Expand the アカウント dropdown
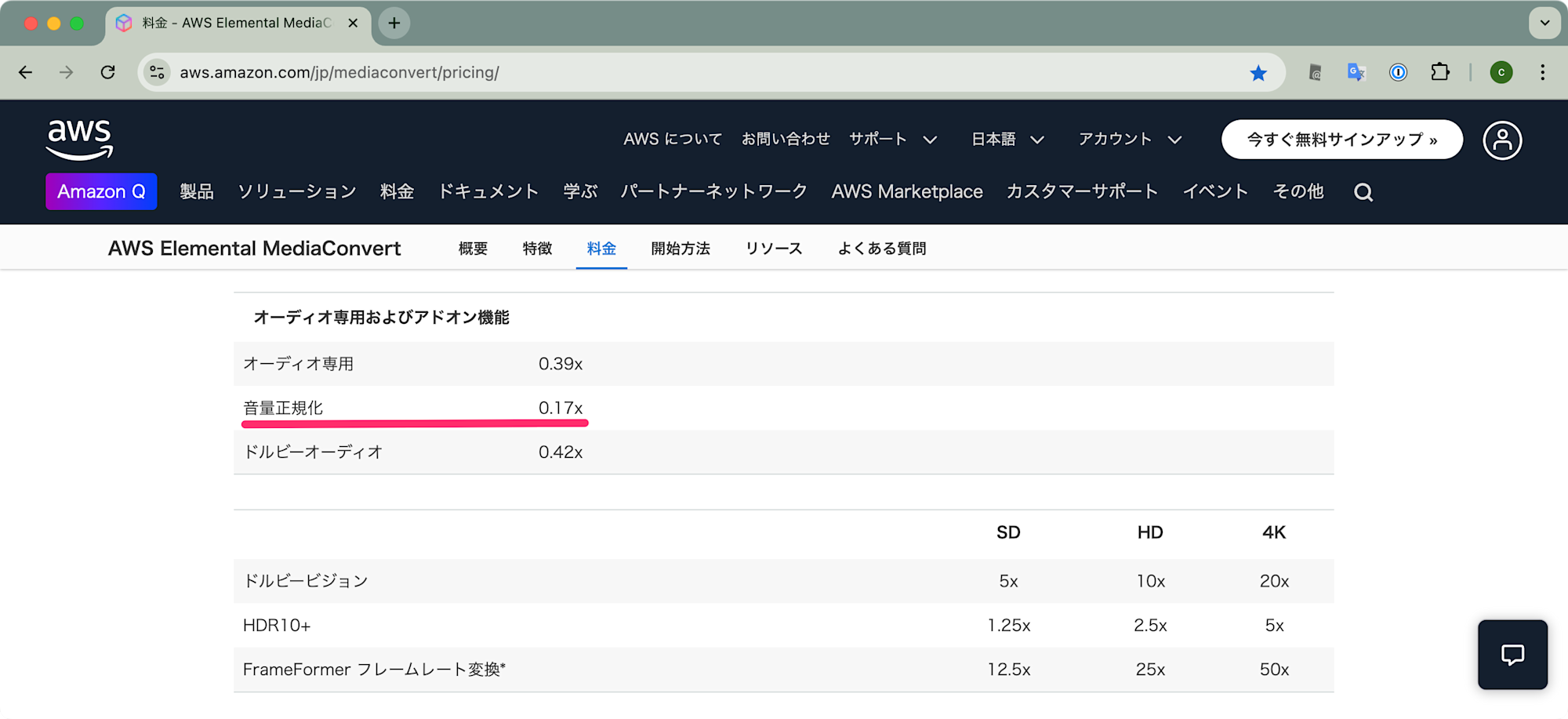The width and height of the screenshot is (1568, 719). tap(1130, 140)
